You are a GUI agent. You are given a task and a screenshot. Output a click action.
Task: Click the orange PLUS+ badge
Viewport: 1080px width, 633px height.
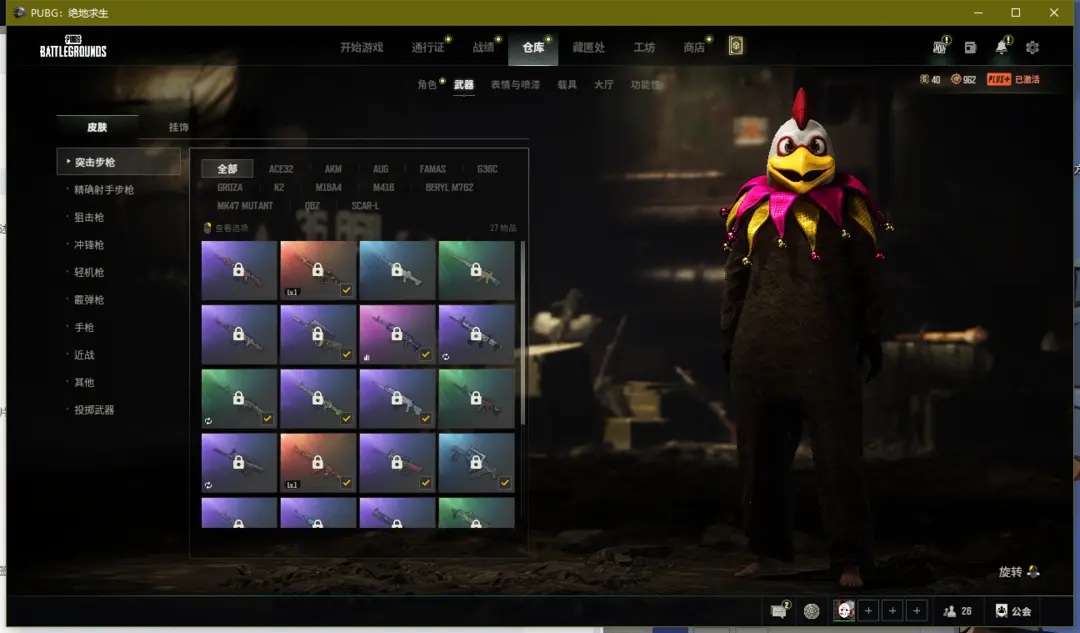(x=998, y=79)
